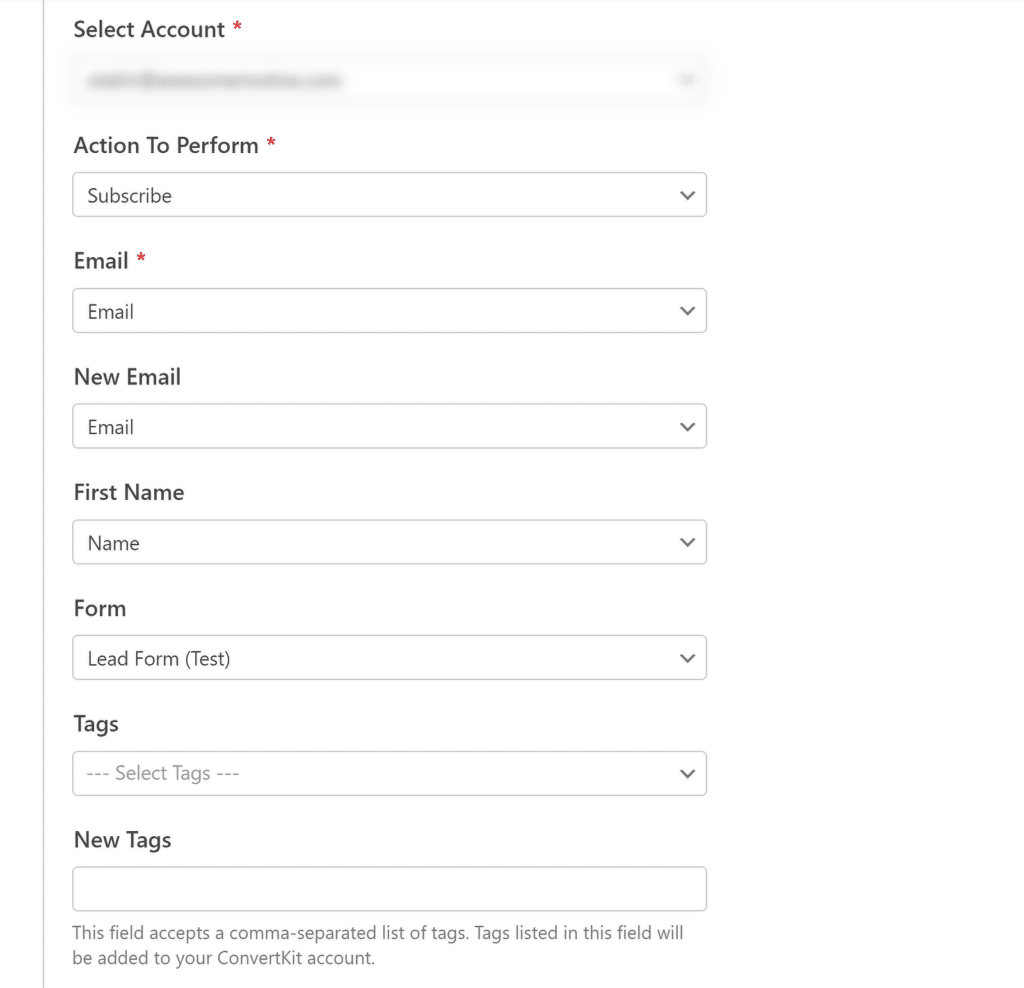Click the Action To Perform label
Image resolution: width=1024 pixels, height=988 pixels.
[166, 146]
